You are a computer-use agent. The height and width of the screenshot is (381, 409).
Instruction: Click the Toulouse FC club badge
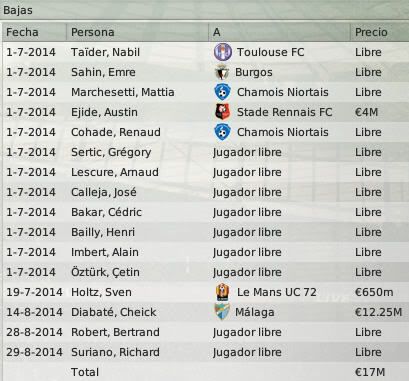(223, 52)
